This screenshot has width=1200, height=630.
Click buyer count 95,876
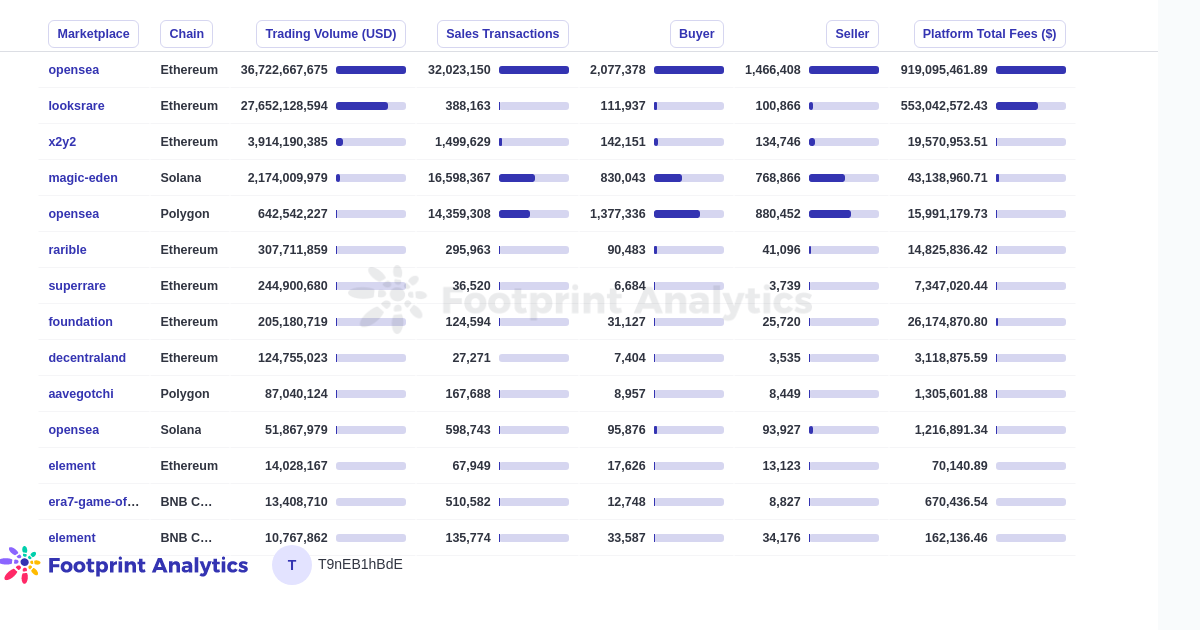[627, 430]
